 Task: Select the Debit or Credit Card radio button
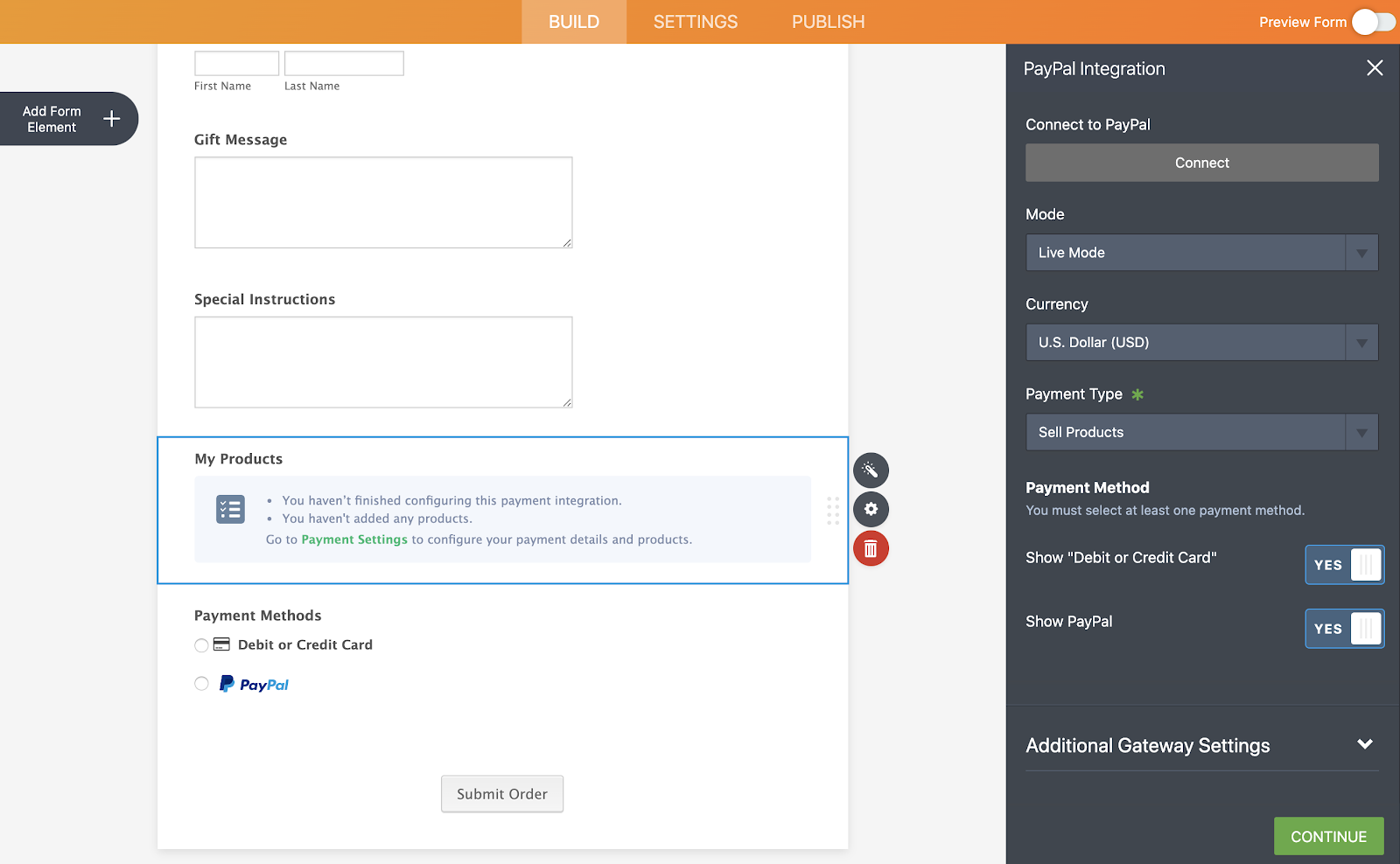click(201, 645)
